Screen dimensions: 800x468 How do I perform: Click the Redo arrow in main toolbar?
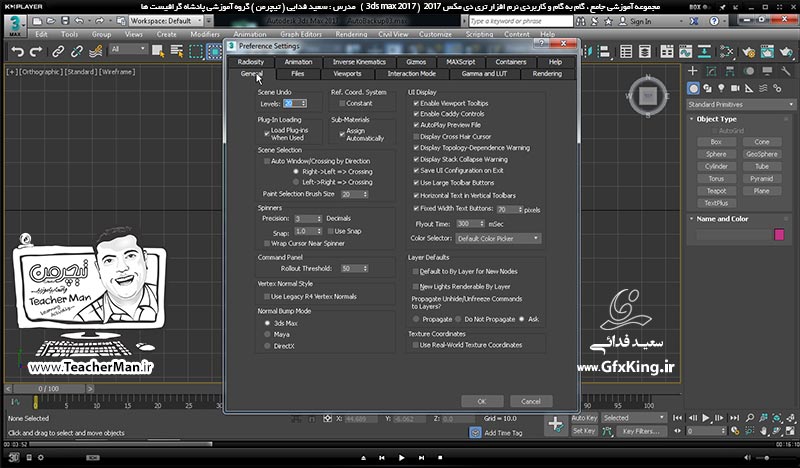[x=36, y=52]
